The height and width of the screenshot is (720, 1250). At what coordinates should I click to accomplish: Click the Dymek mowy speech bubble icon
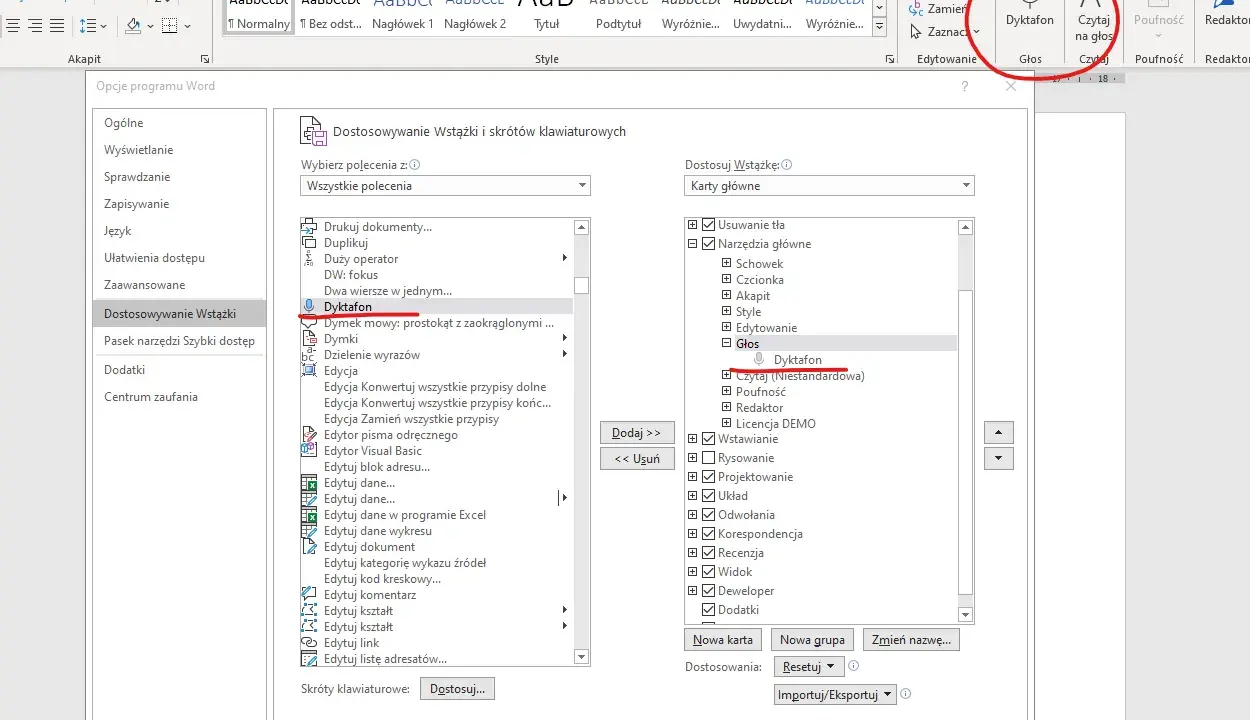click(309, 322)
